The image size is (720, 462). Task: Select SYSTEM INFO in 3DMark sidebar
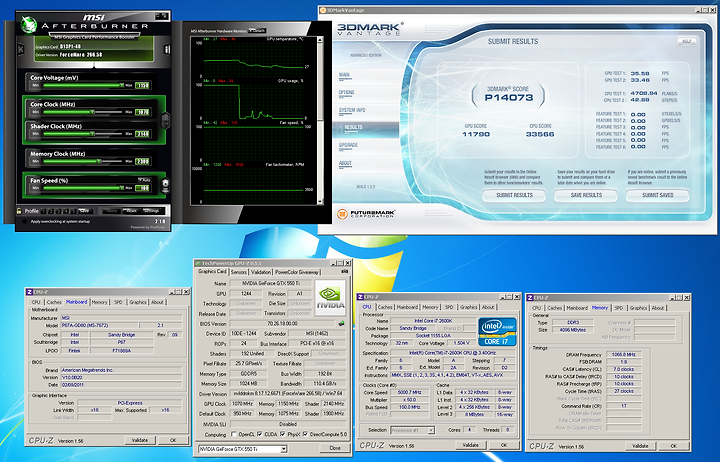(352, 110)
